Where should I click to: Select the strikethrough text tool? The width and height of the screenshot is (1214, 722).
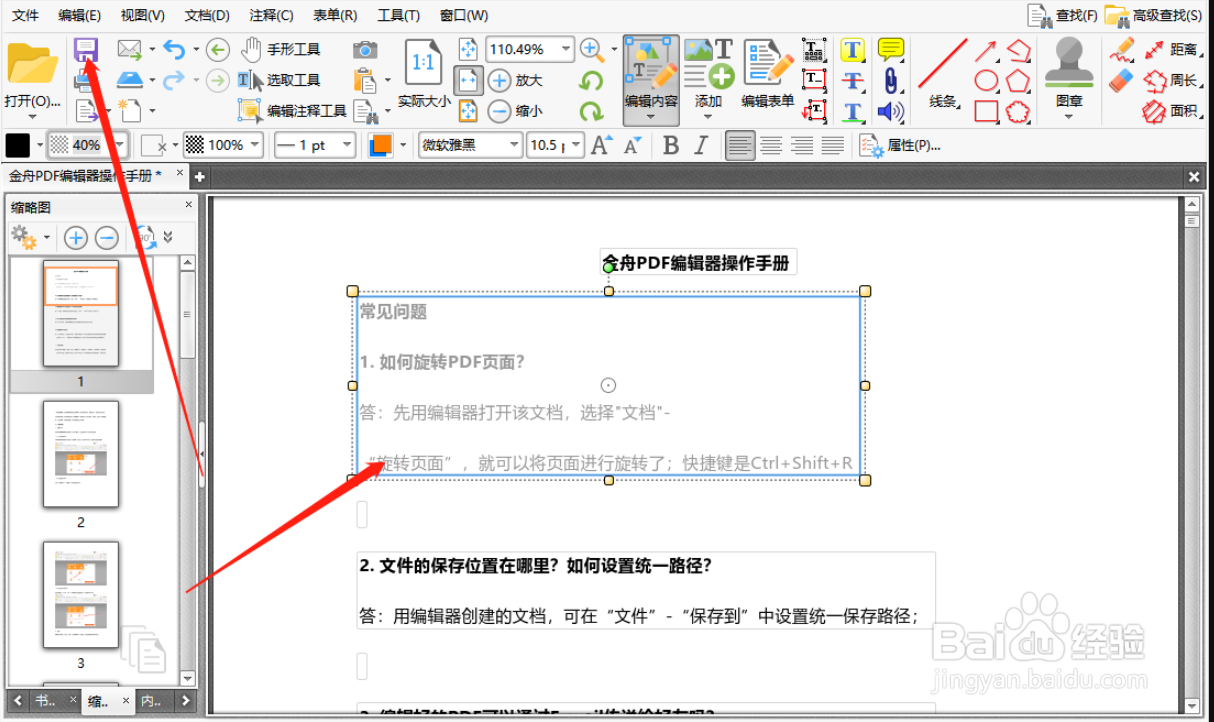point(852,80)
